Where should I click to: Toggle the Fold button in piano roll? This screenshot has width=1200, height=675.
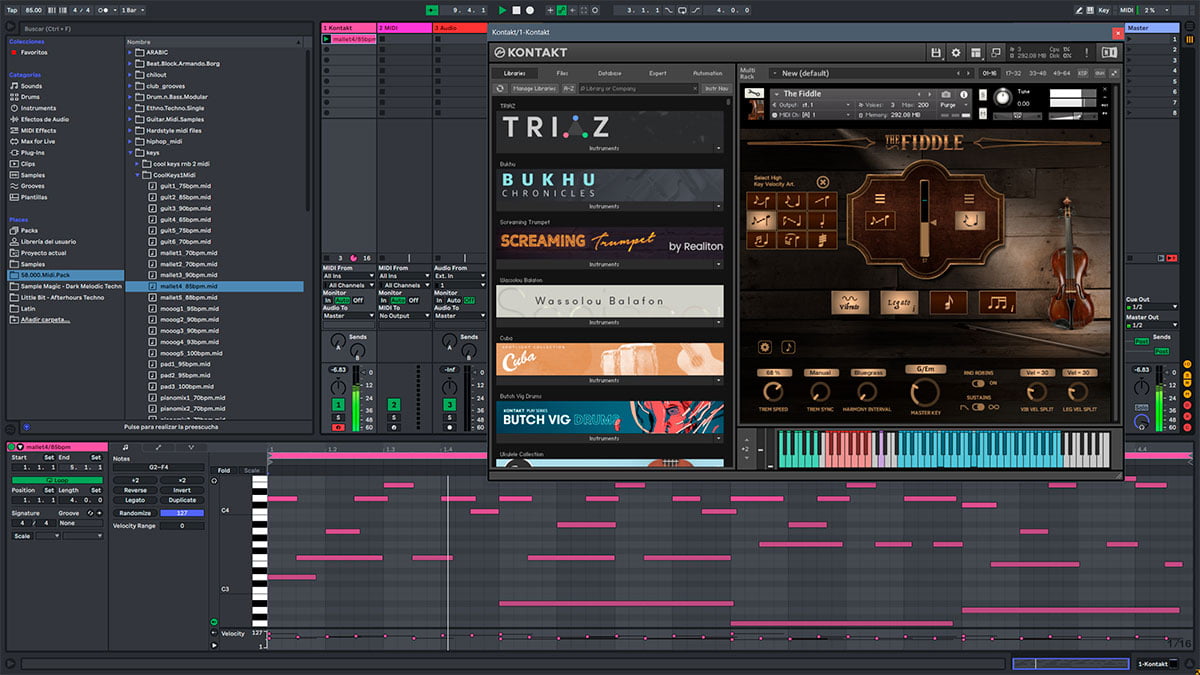click(x=224, y=470)
